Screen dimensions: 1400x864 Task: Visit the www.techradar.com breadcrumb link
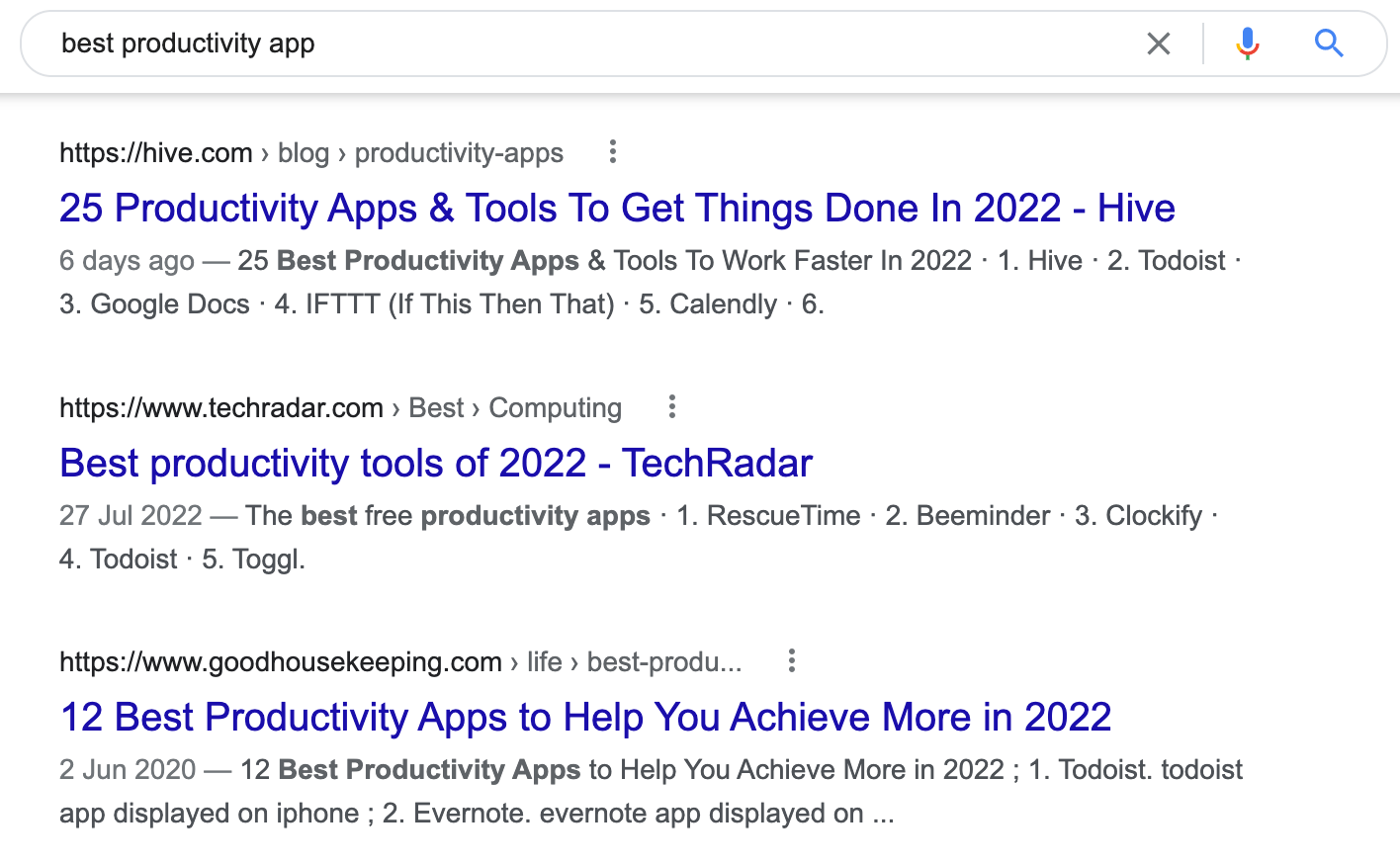click(x=221, y=407)
